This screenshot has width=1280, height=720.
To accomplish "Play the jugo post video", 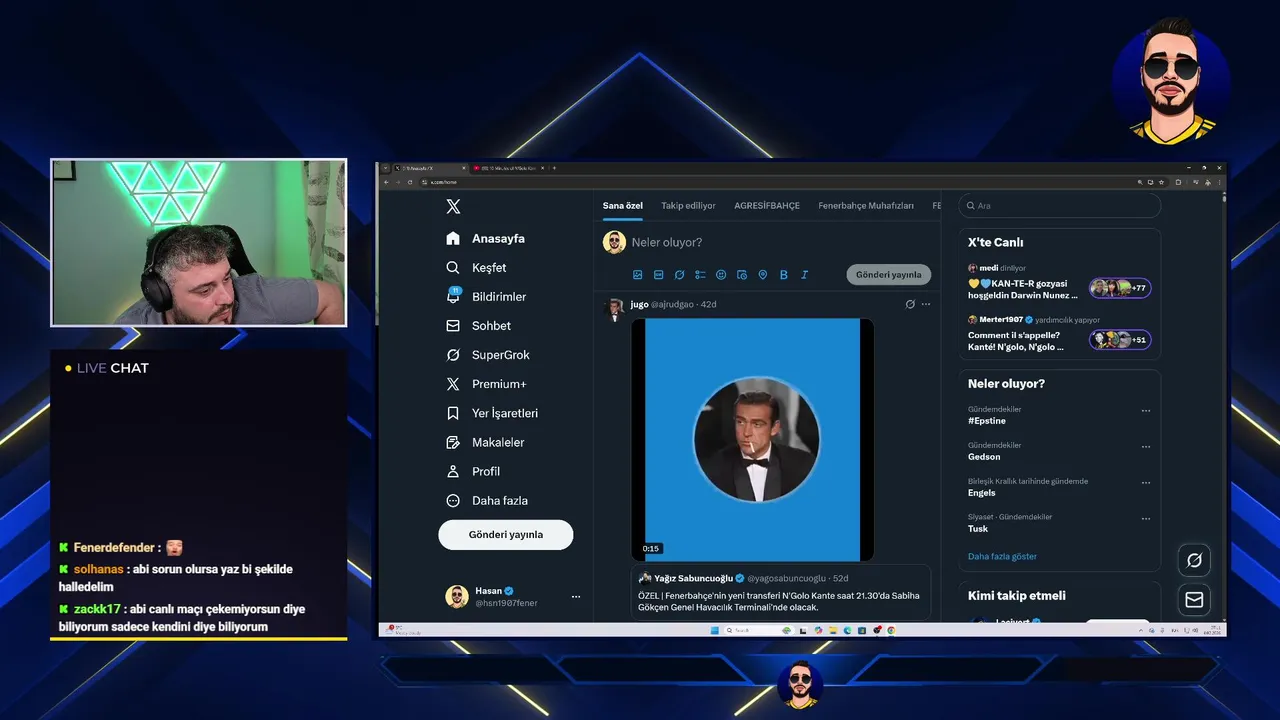I will [x=752, y=440].
